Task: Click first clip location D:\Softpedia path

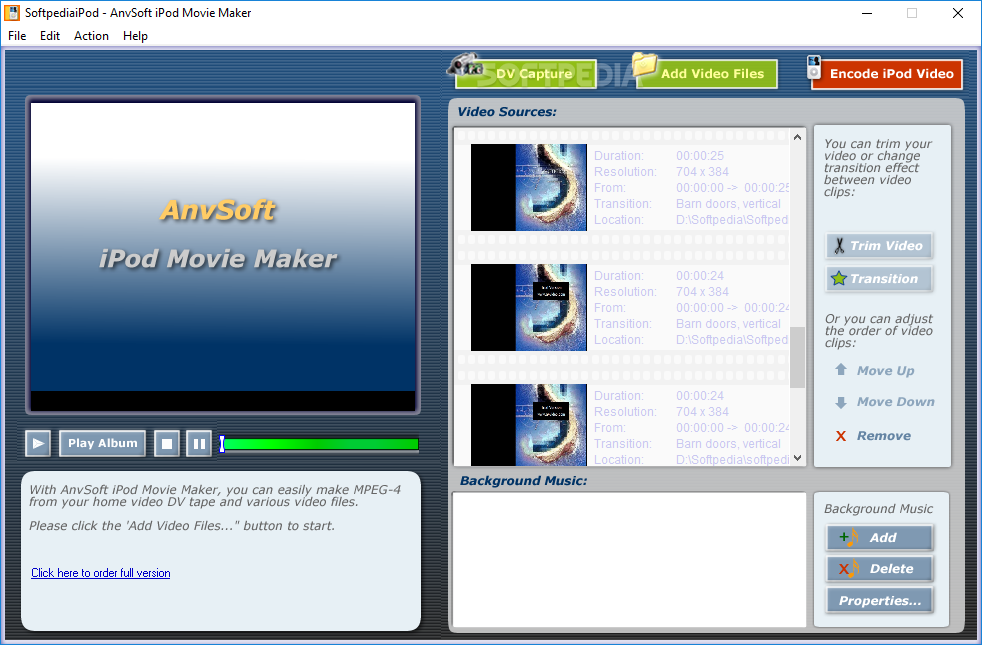Action: tap(731, 220)
